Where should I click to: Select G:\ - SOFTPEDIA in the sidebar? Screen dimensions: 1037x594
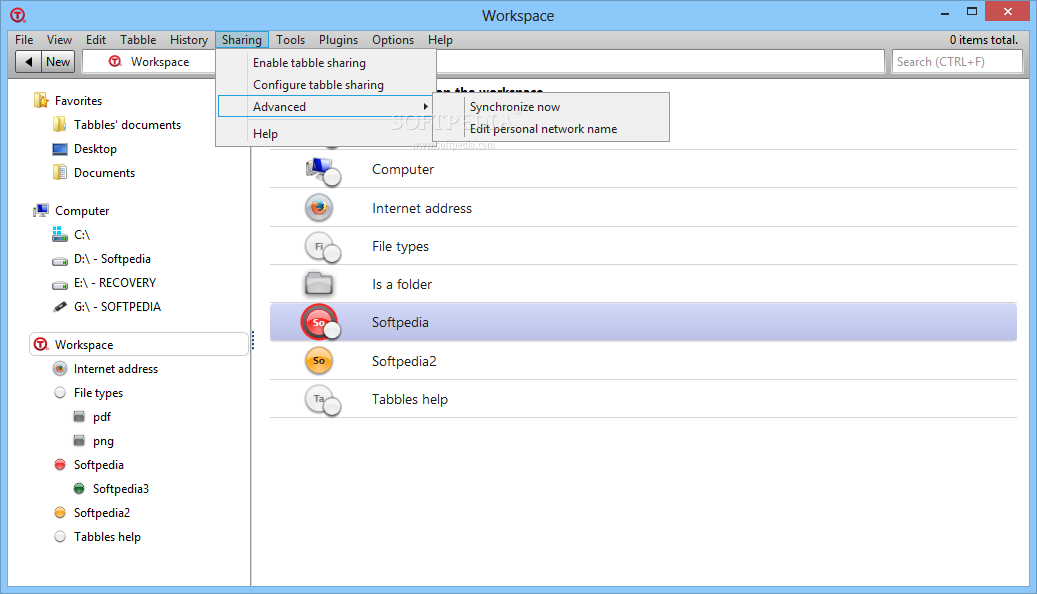(117, 307)
